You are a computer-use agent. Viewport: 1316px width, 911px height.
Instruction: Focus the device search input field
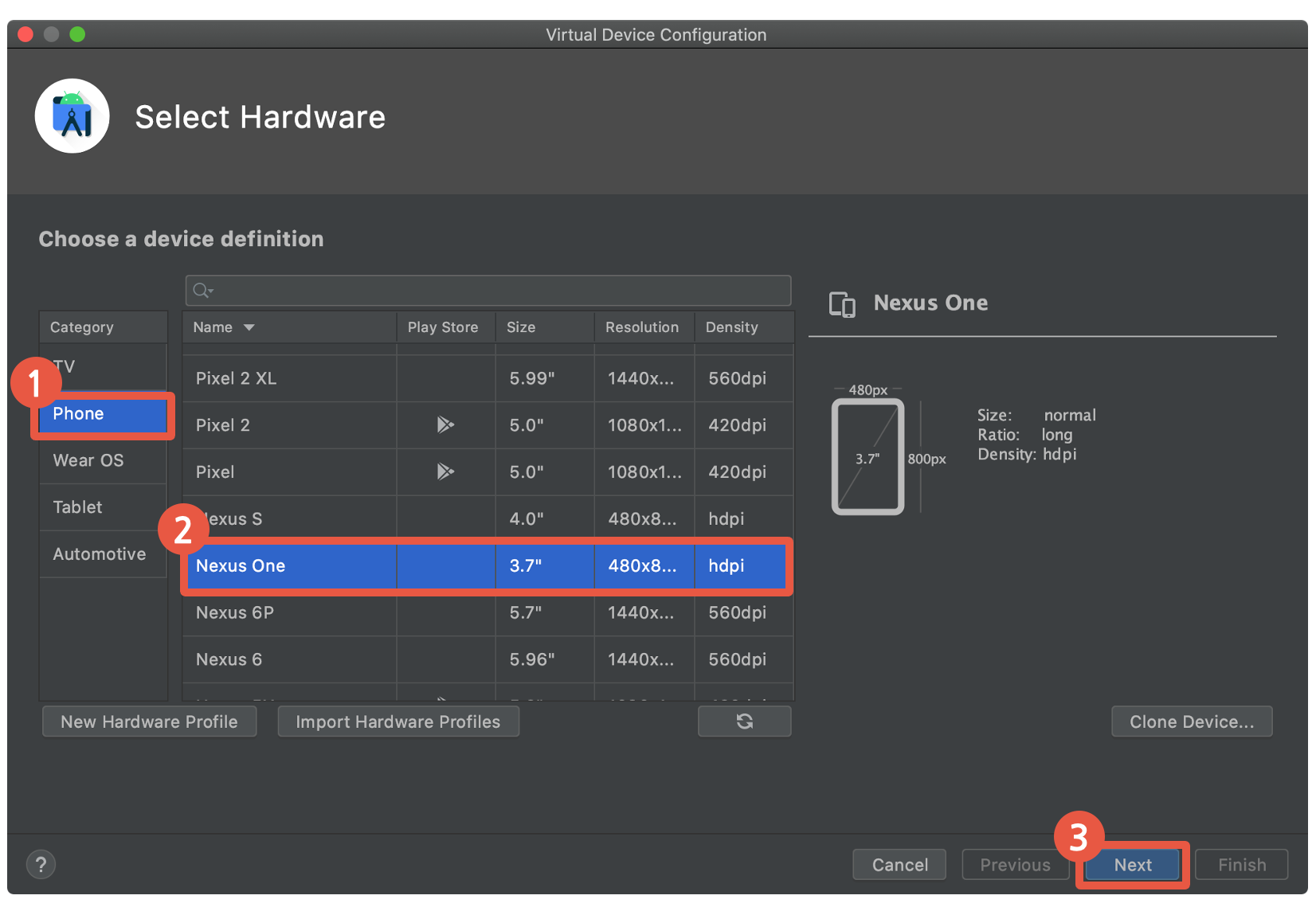point(488,291)
